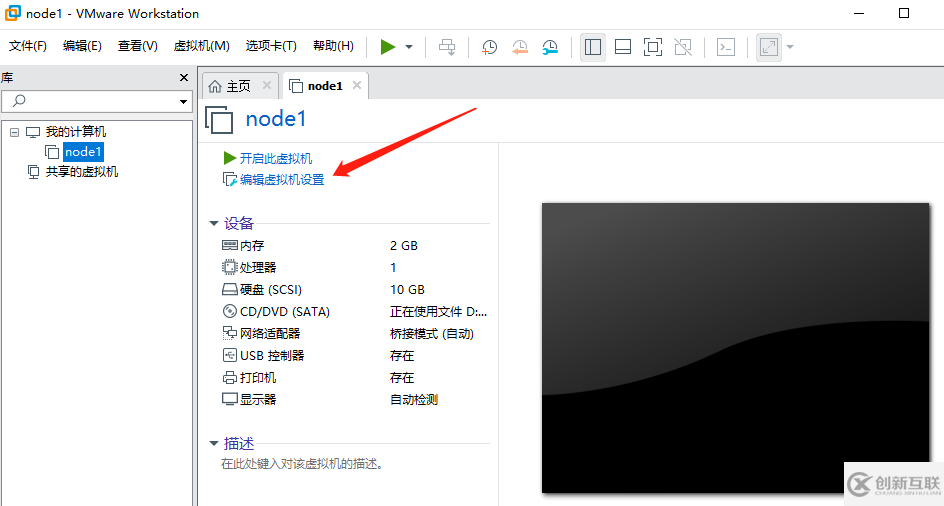Screen dimensions: 944x506
Task: Toggle the thumbnail bar view icon
Action: tap(623, 47)
